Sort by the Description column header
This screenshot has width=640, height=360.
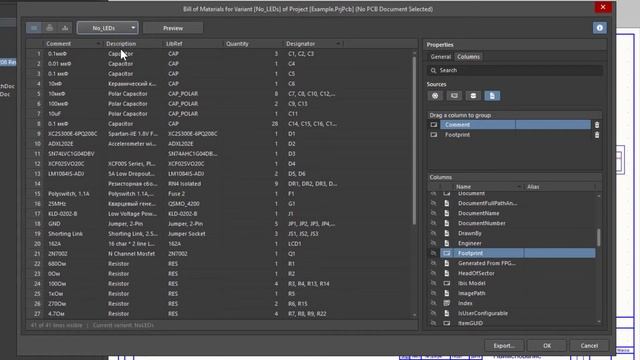tap(121, 44)
